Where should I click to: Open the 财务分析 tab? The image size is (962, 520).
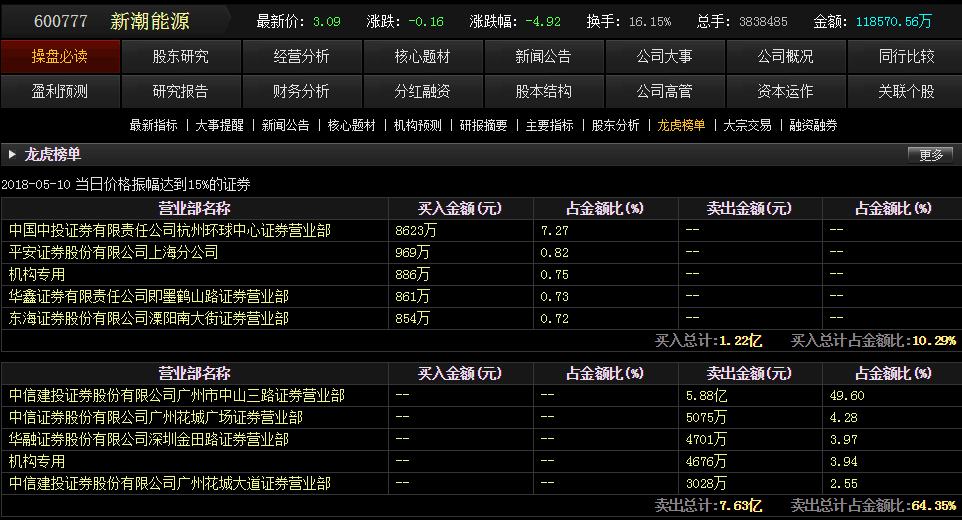click(x=302, y=91)
